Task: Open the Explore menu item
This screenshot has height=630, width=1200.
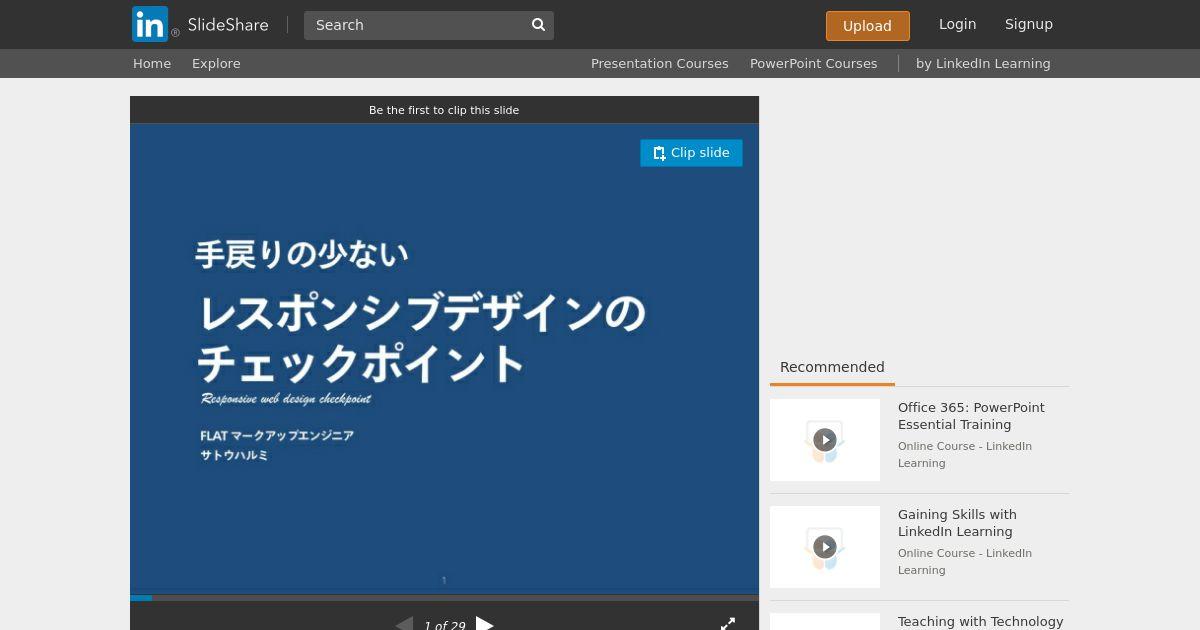Action: point(216,63)
